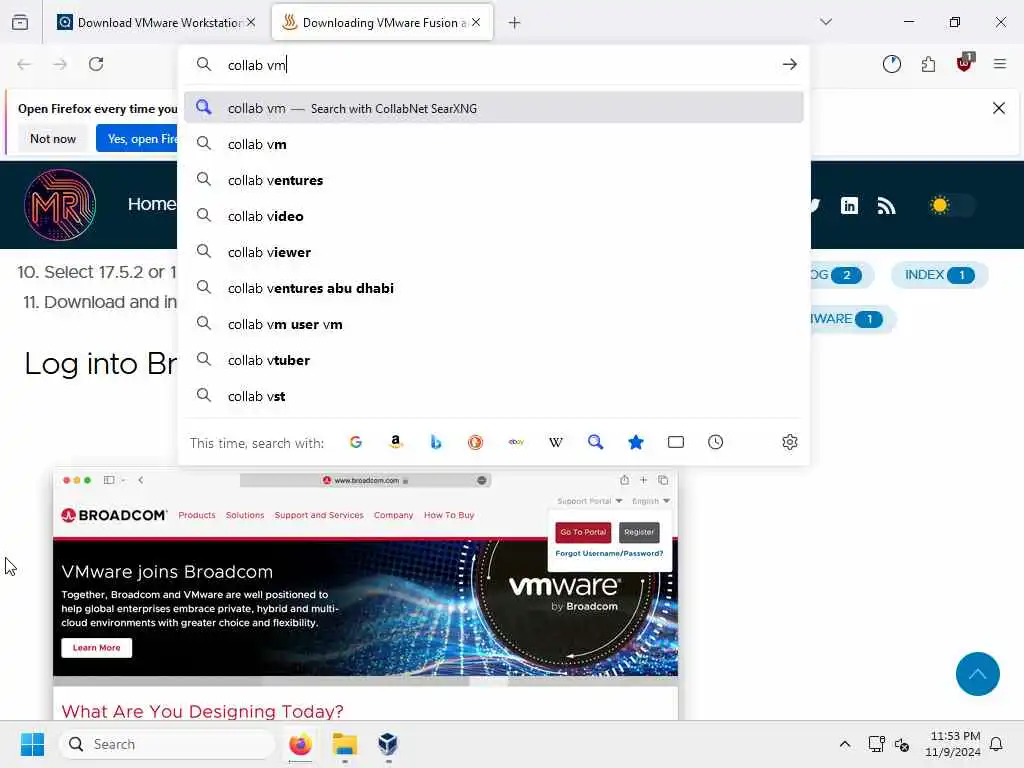Switch to Download VMware Workstation tab

155,23
